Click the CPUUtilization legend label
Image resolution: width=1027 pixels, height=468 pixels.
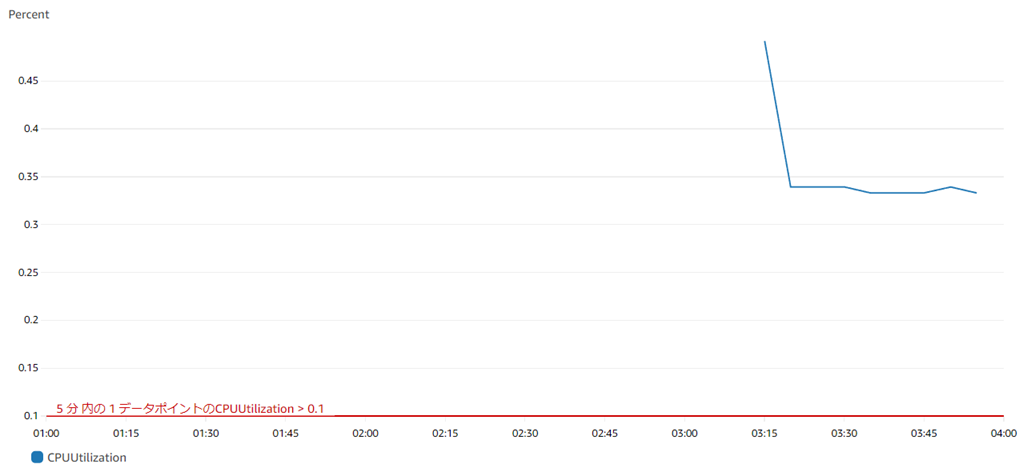[86, 457]
